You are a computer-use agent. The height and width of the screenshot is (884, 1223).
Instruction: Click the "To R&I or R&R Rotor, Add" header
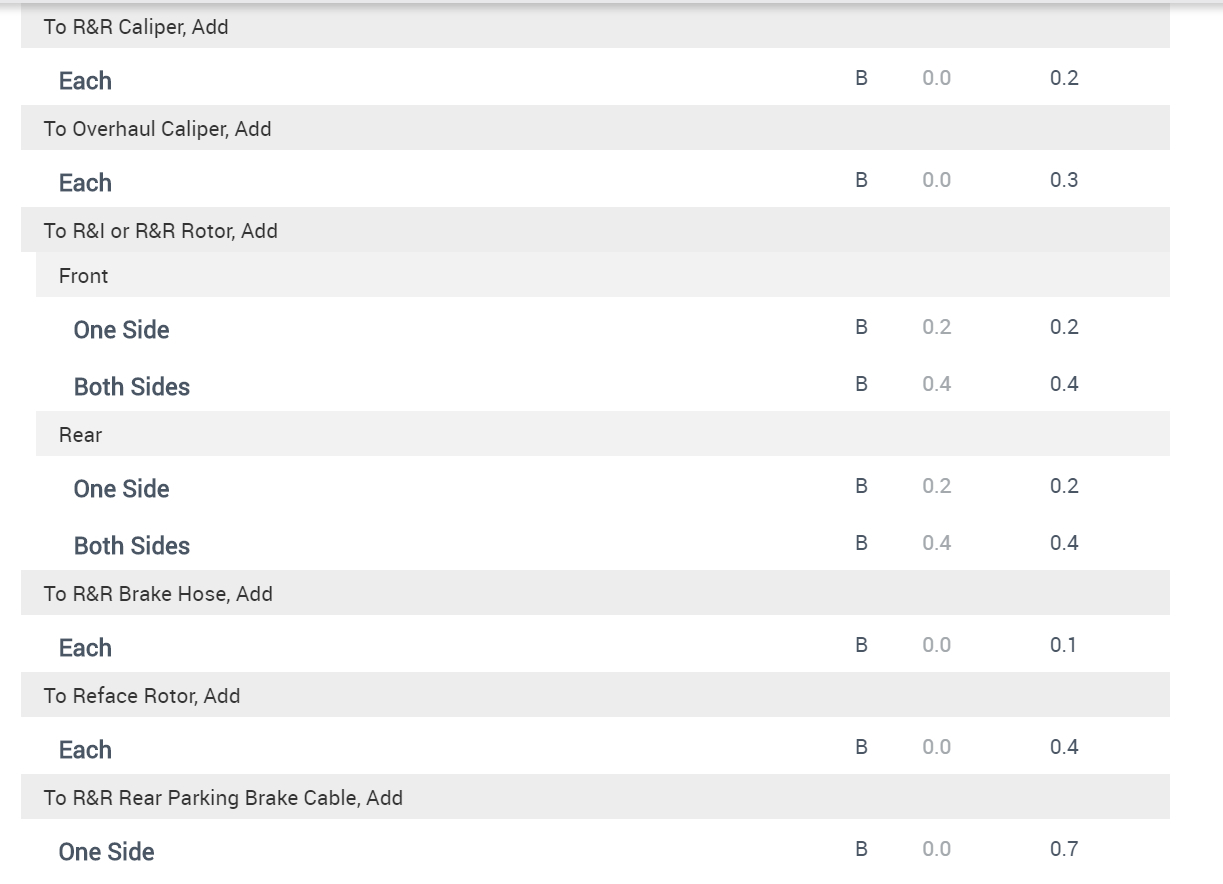click(x=160, y=231)
